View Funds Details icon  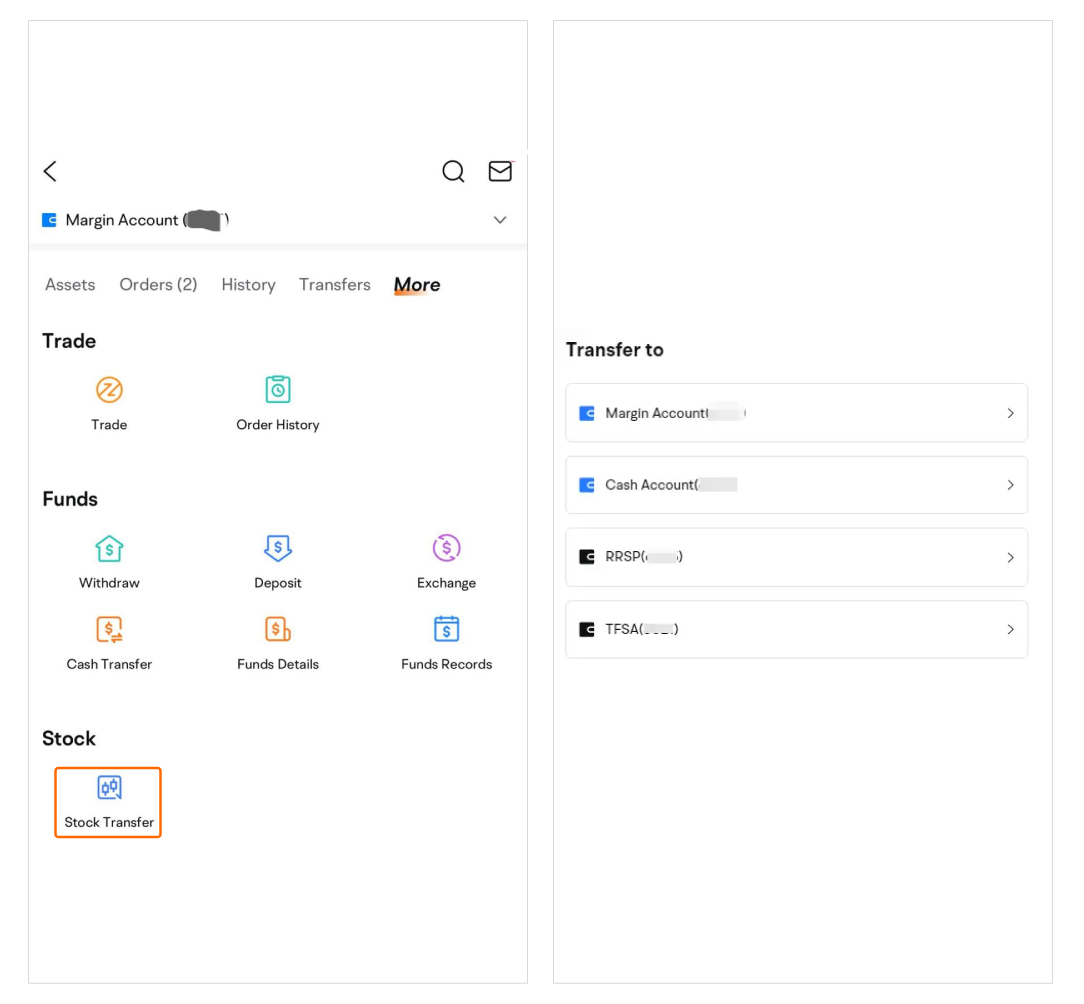point(277,629)
